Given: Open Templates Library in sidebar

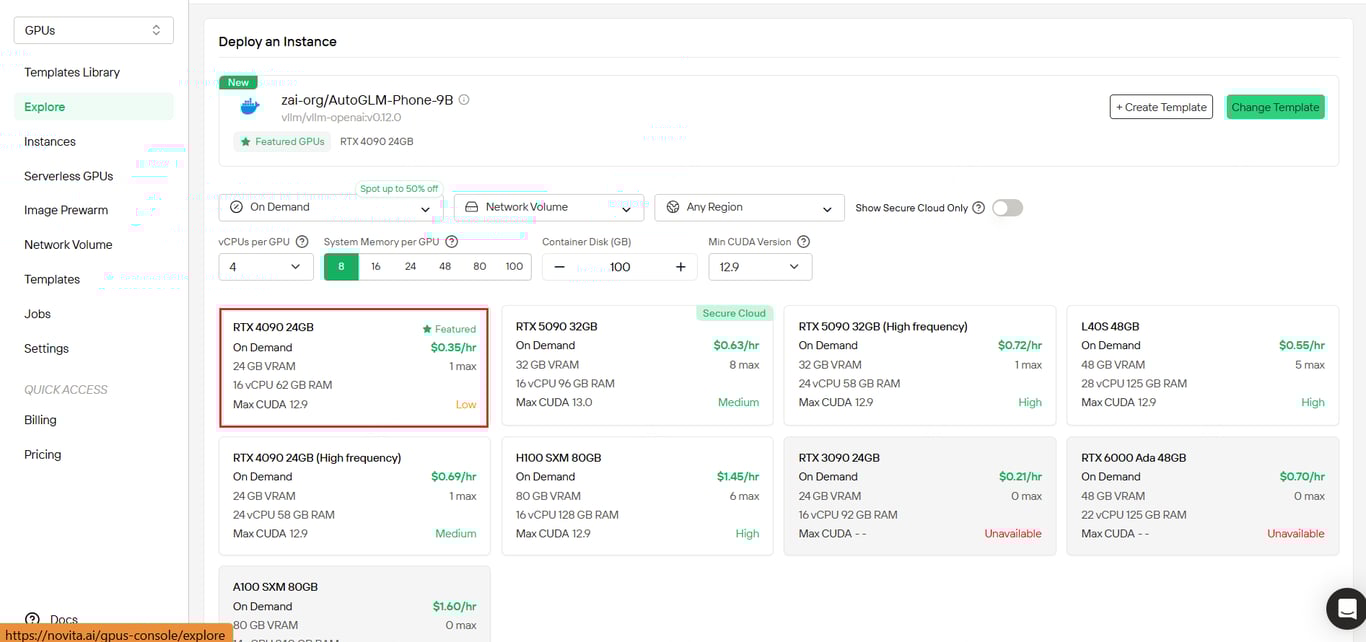Looking at the screenshot, I should [72, 72].
